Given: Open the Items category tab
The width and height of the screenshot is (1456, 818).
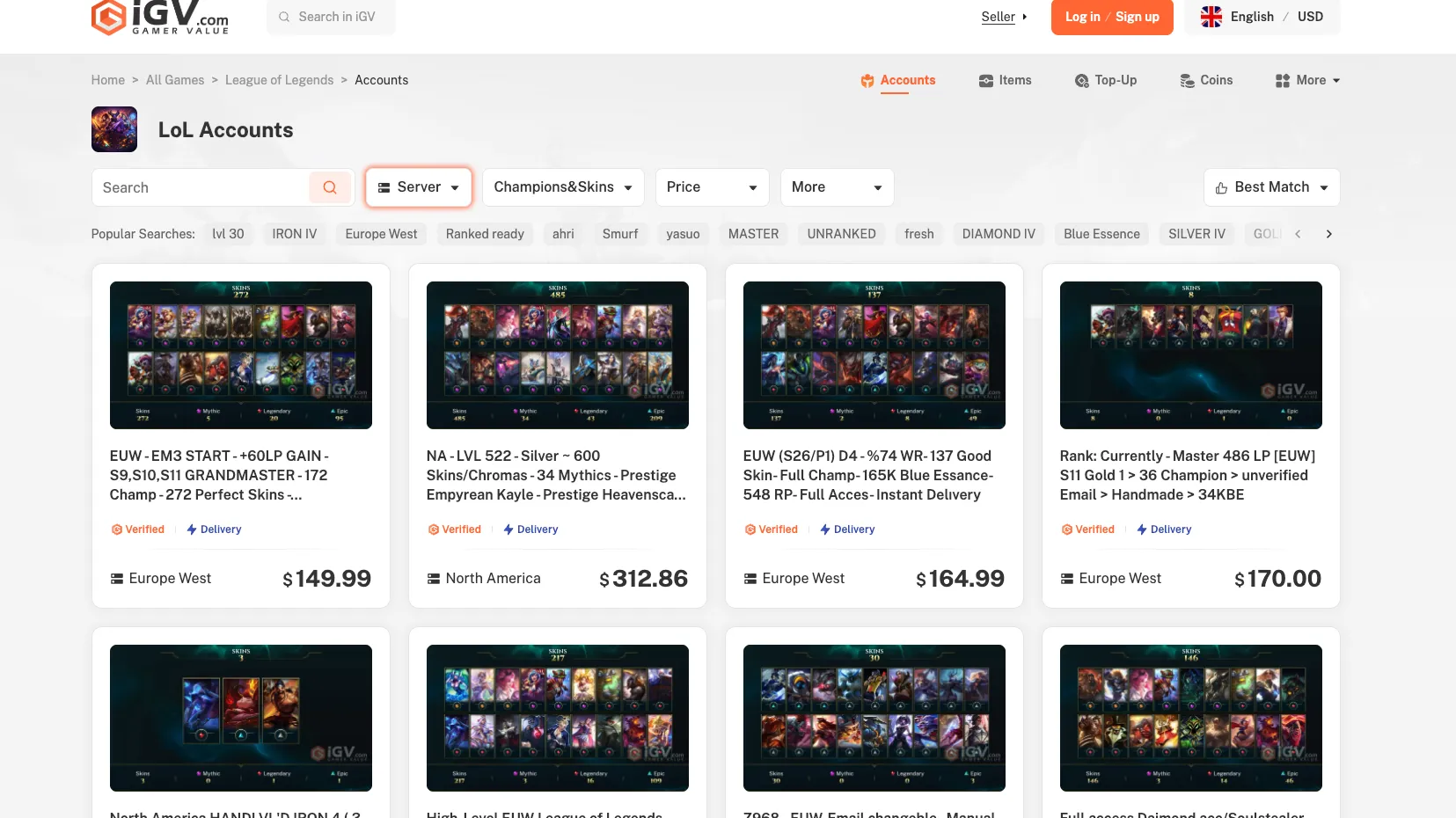Looking at the screenshot, I should click(x=1005, y=80).
